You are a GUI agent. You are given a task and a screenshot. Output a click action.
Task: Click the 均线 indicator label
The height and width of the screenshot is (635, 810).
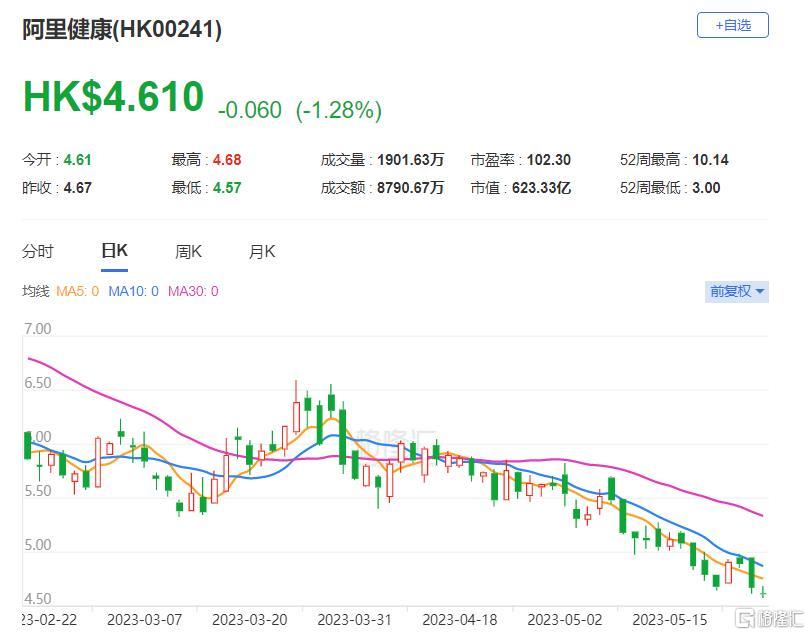pos(39,293)
